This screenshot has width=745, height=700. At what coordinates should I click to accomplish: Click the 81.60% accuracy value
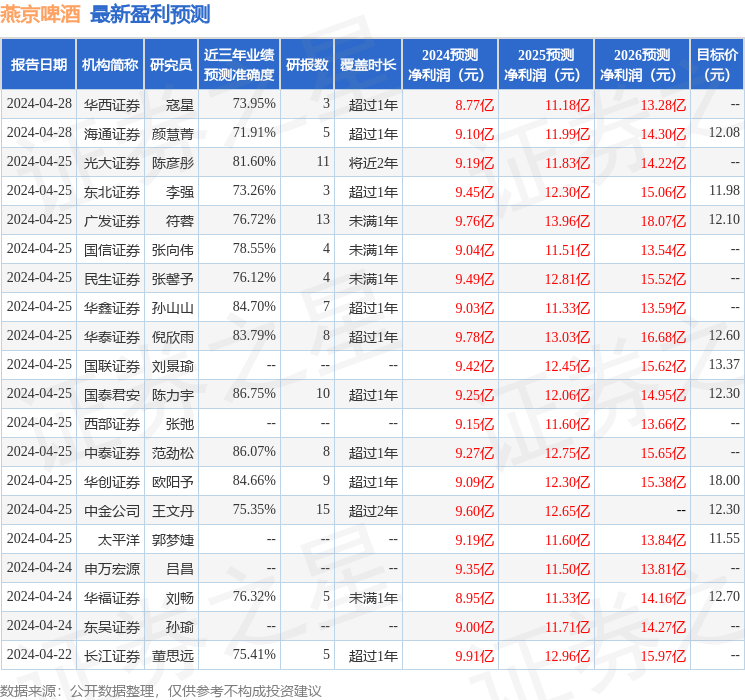point(254,161)
